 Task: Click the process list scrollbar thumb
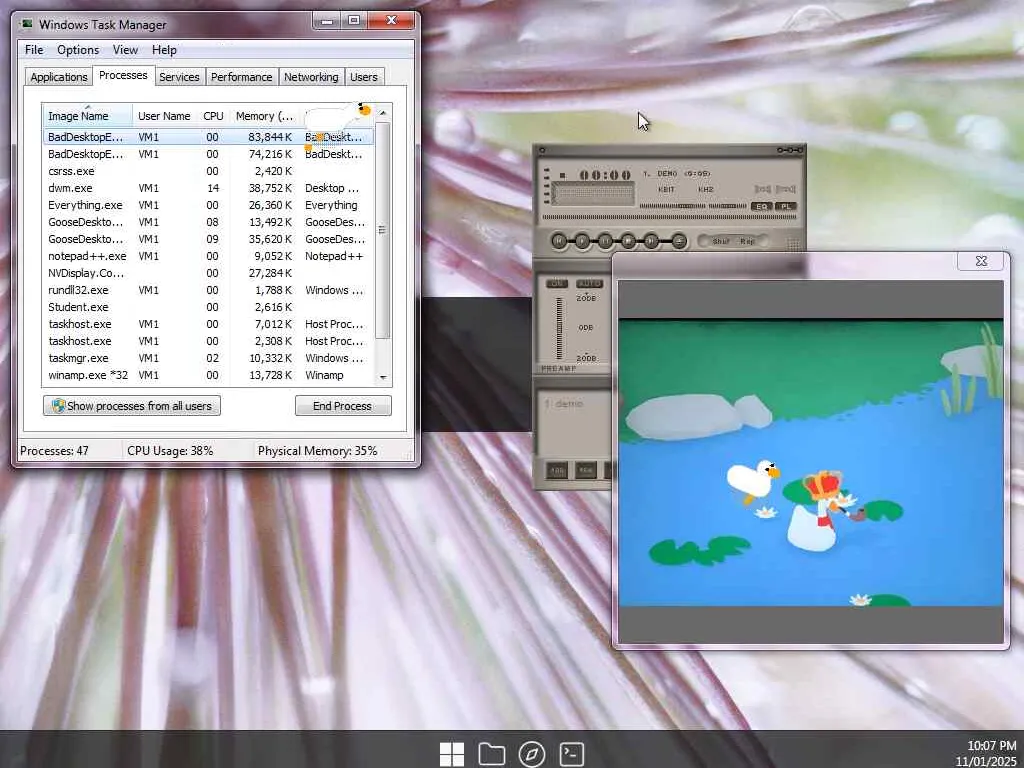[x=383, y=230]
